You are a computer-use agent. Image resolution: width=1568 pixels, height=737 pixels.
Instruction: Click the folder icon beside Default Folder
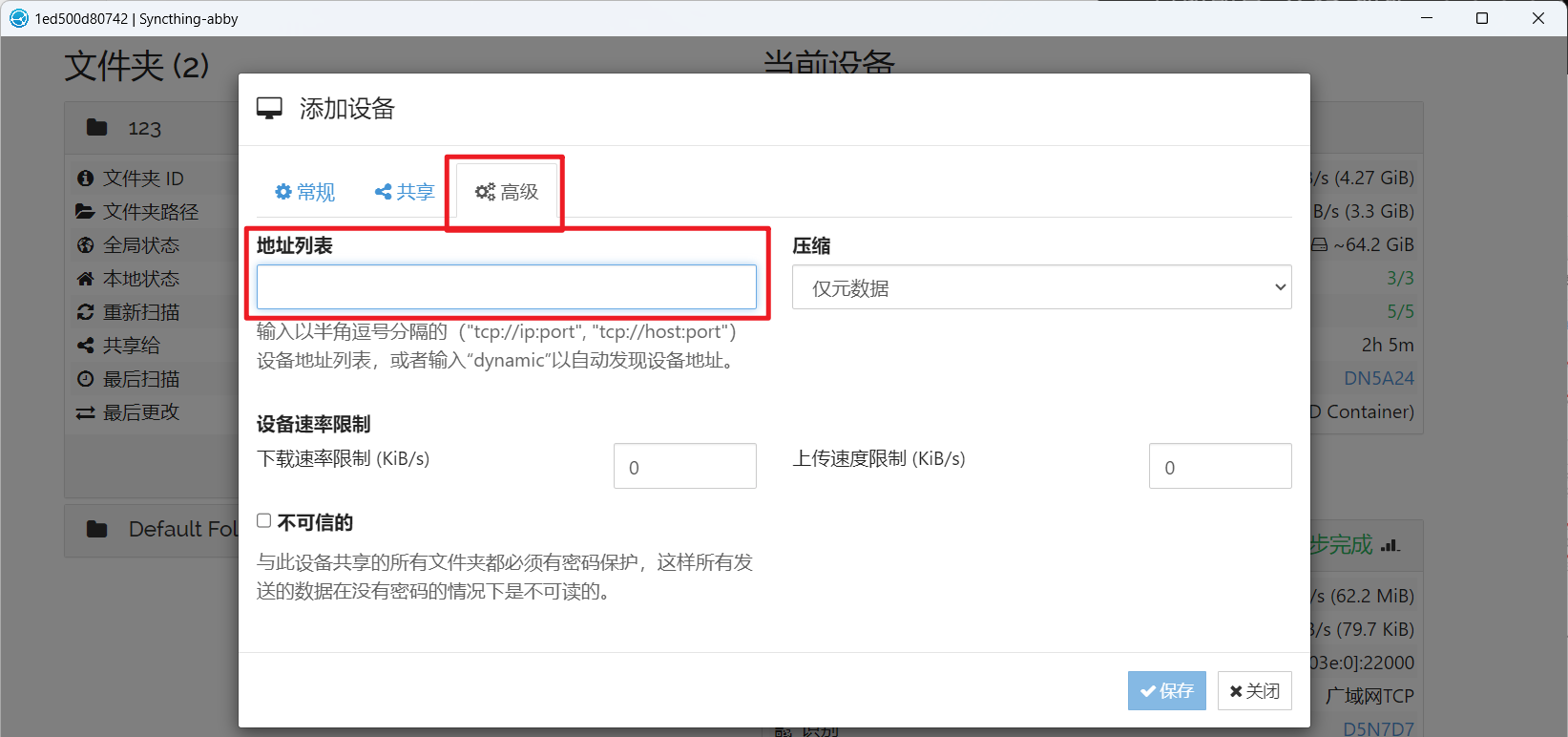tap(97, 529)
